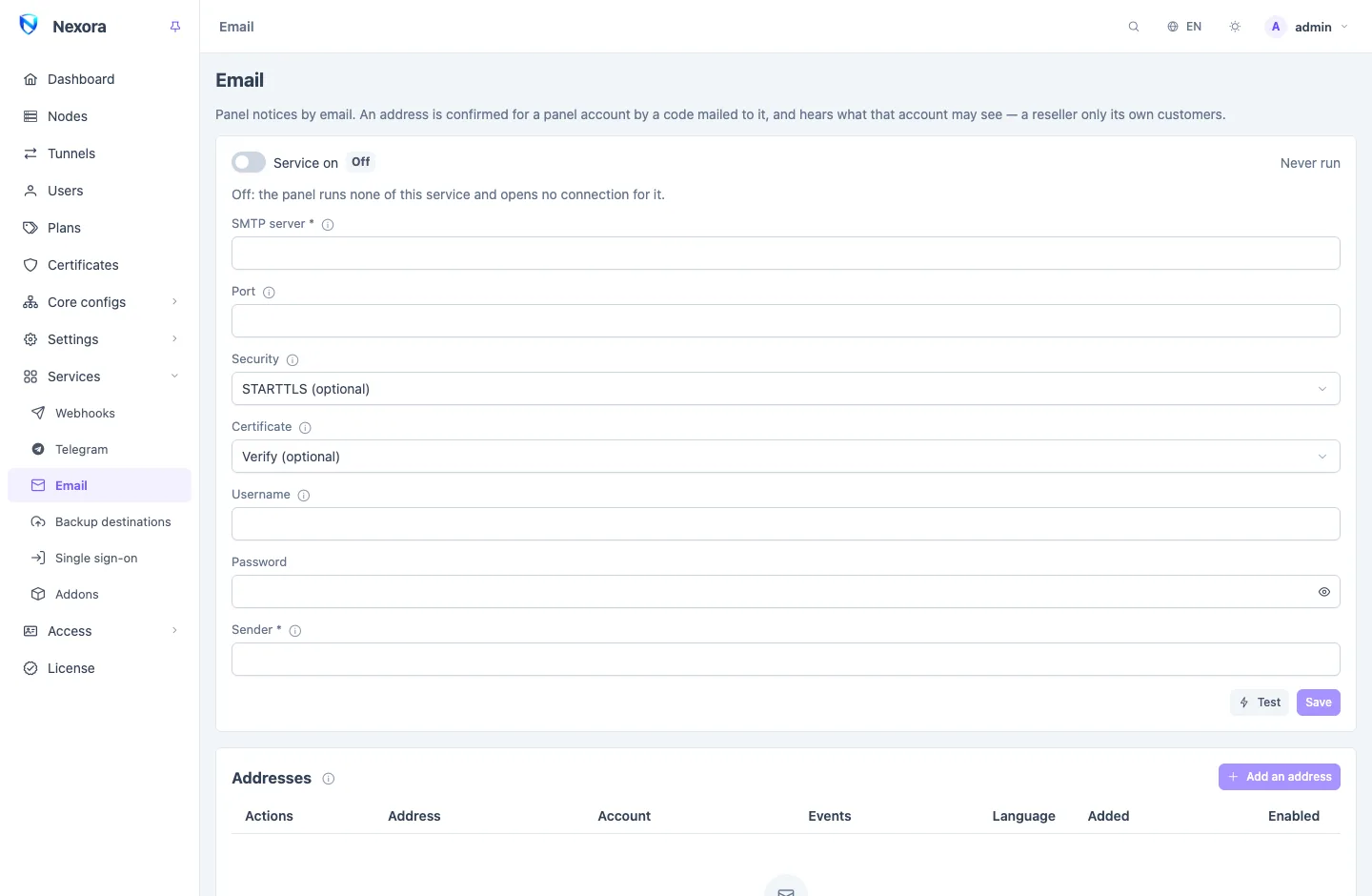The height and width of the screenshot is (896, 1372).
Task: Pin the sidebar with the pin icon
Action: (175, 27)
